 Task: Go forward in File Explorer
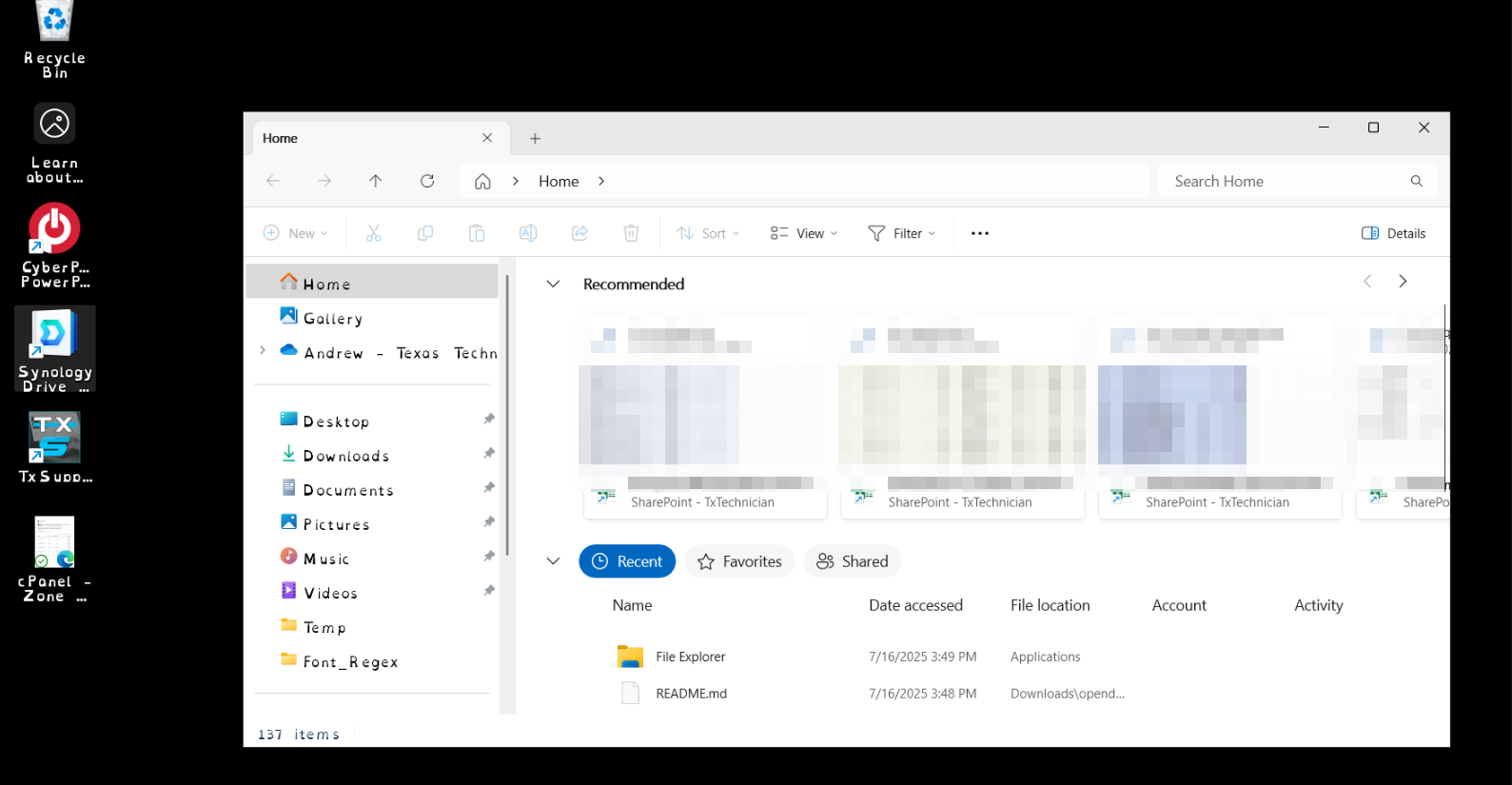(324, 181)
